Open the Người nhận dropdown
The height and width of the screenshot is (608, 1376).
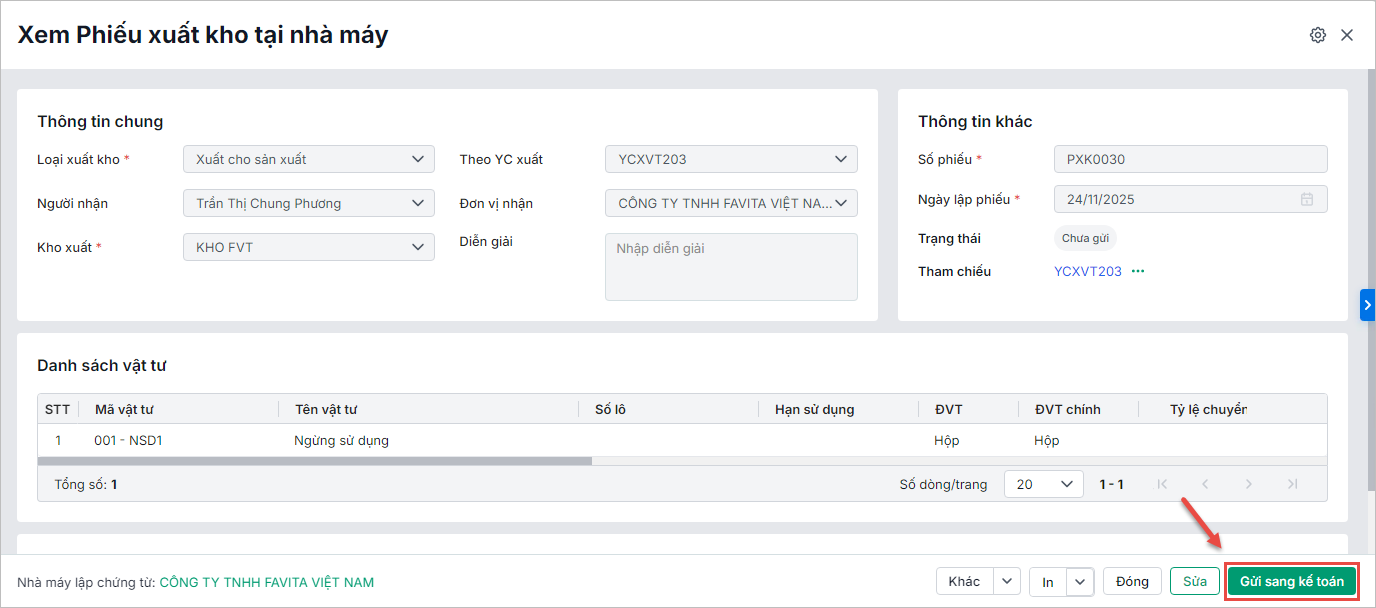click(417, 203)
